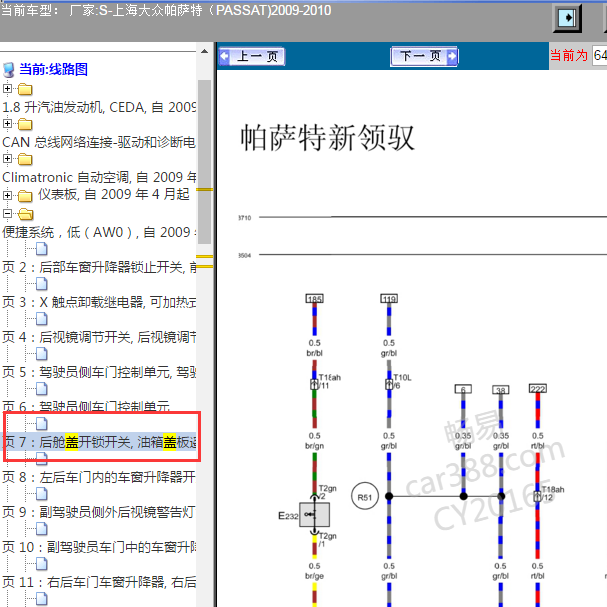This screenshot has width=607, height=607.
Task: Select CAN 总线网络连接 tree entry
Action: (x=99, y=142)
